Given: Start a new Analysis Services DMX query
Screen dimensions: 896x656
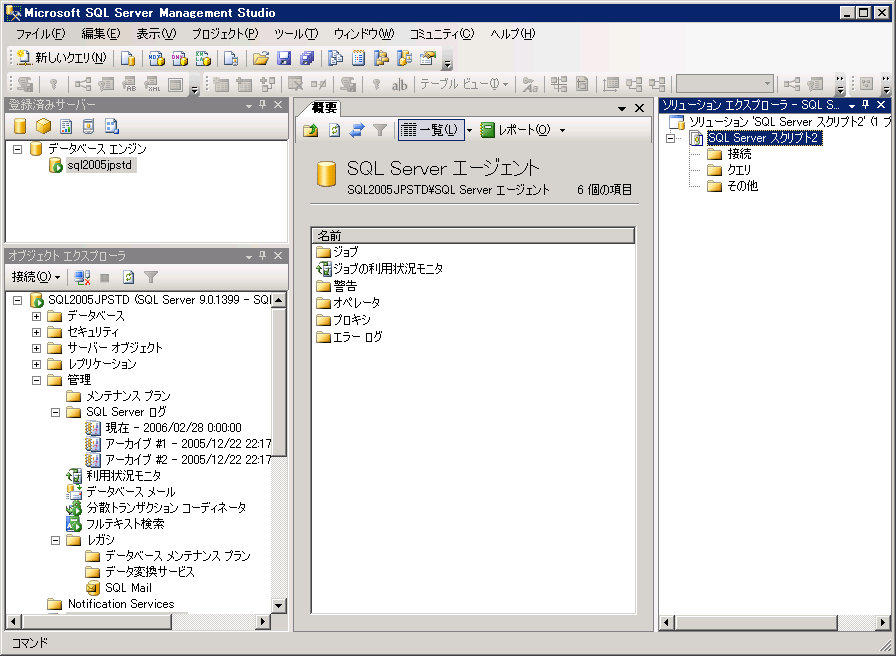Looking at the screenshot, I should coord(179,58).
